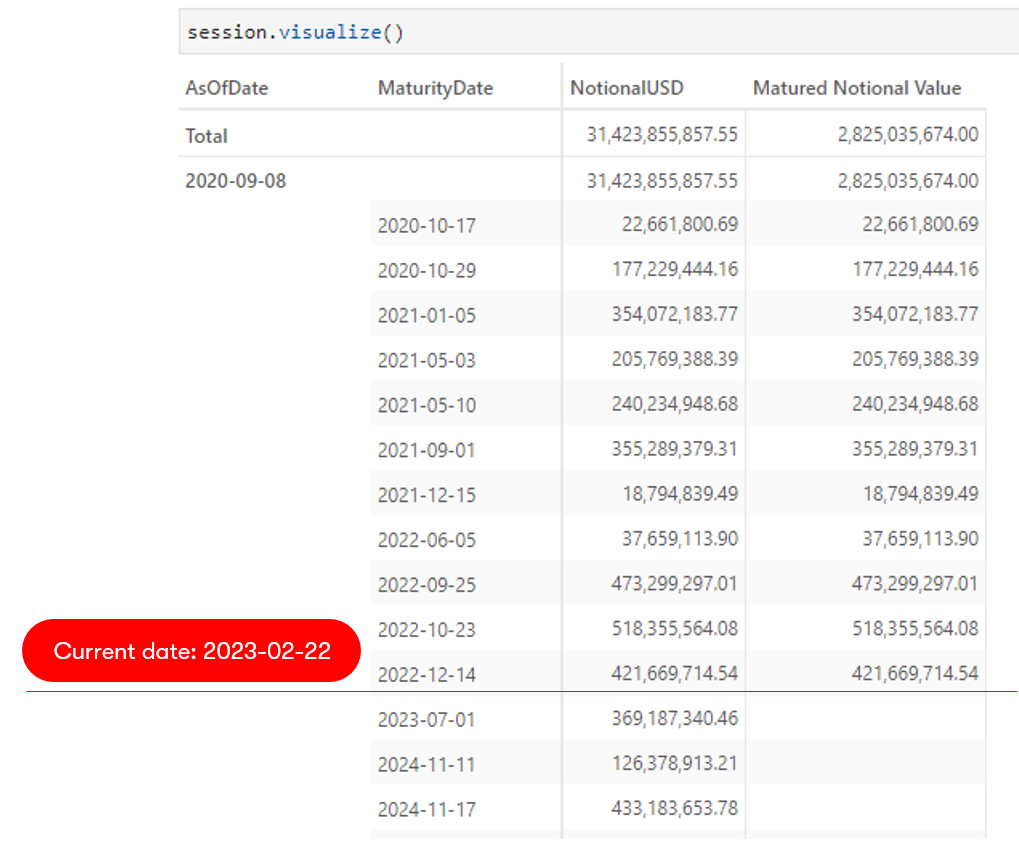This screenshot has height=847, width=1019.
Task: Select maturity date 2022-10-23
Action: [x=427, y=629]
